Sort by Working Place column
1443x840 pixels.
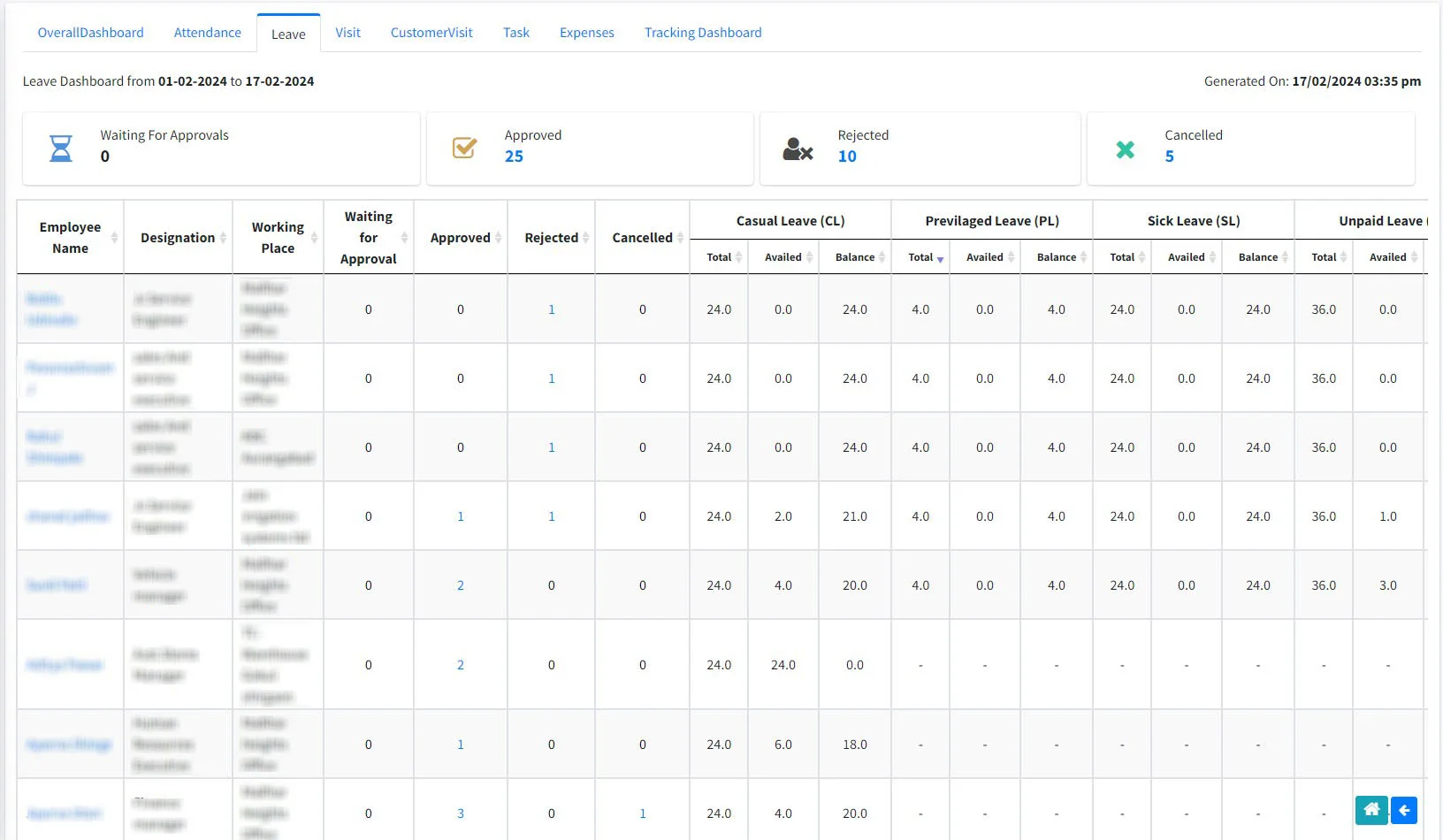click(x=313, y=238)
